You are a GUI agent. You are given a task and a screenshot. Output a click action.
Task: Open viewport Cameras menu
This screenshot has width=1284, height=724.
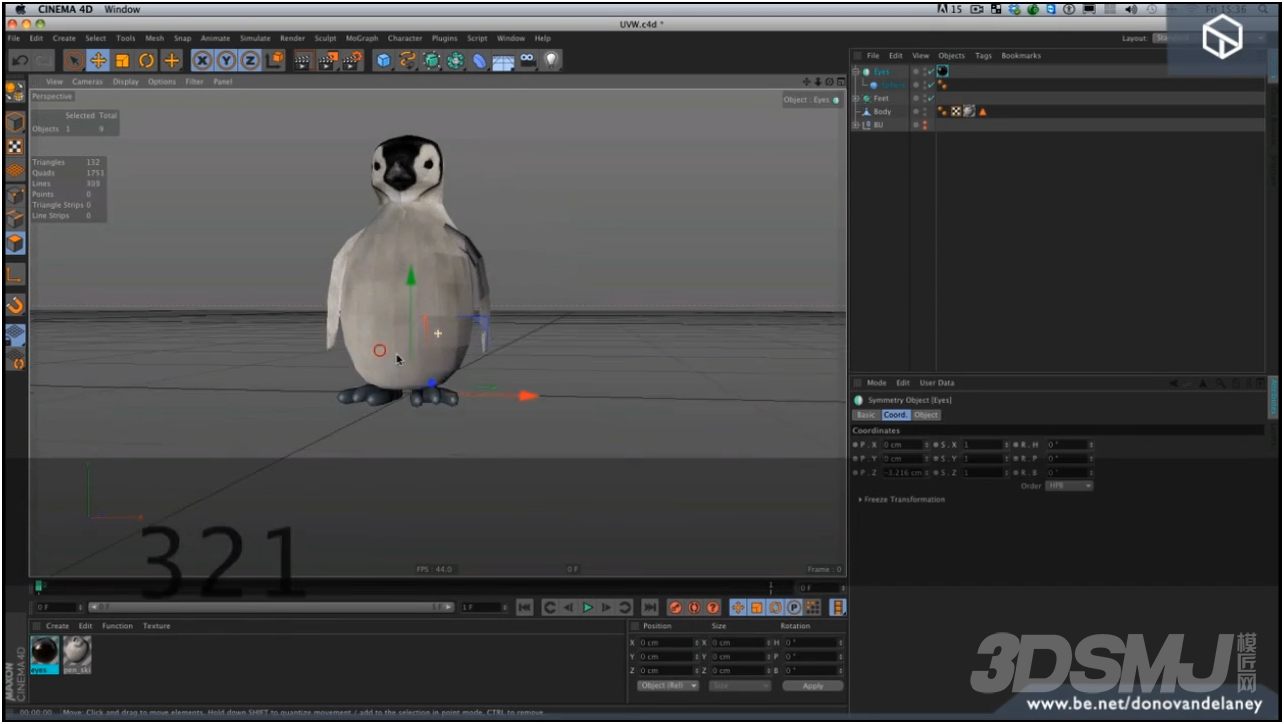[87, 82]
